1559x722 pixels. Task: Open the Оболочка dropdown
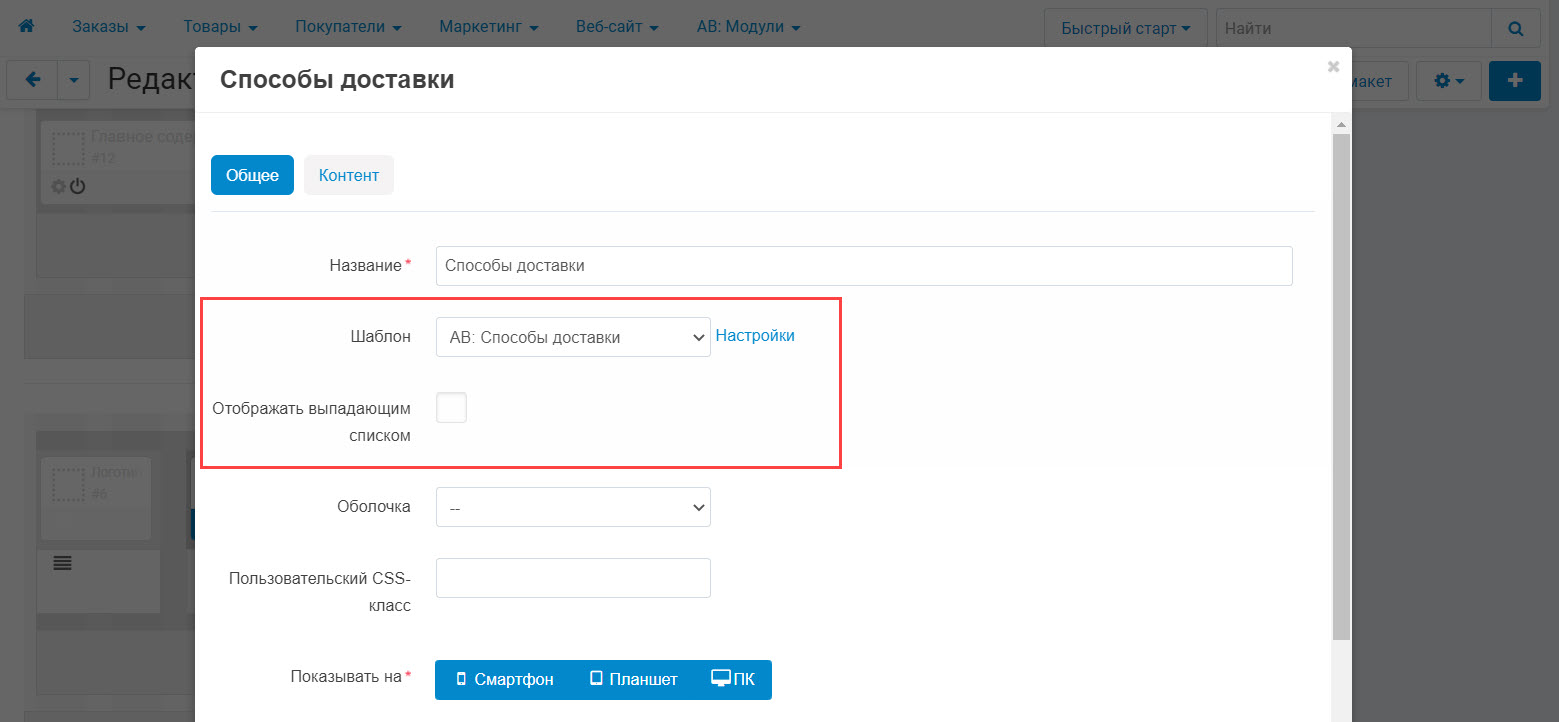coord(573,507)
